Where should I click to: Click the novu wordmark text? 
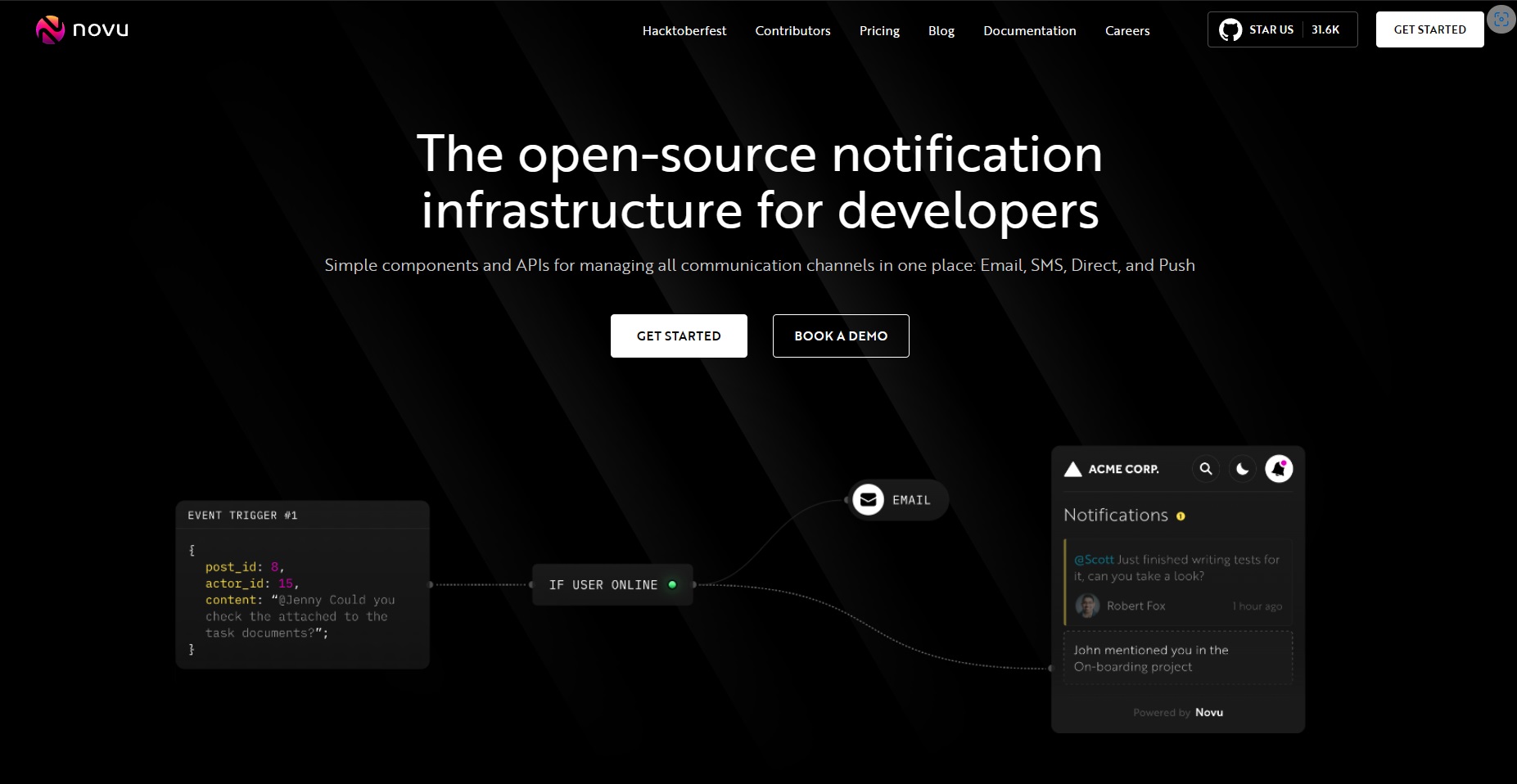click(101, 30)
